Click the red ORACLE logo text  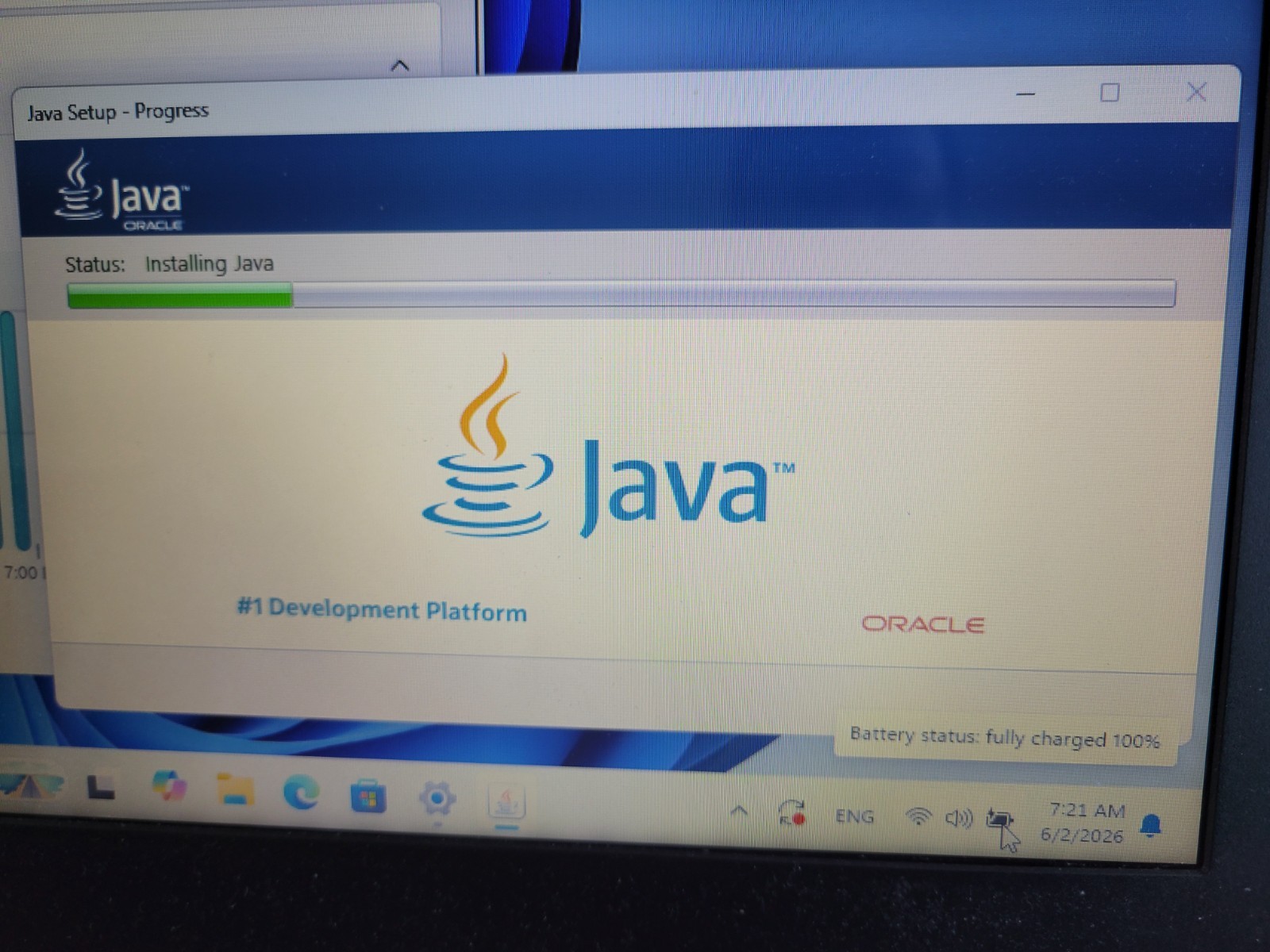(x=923, y=624)
